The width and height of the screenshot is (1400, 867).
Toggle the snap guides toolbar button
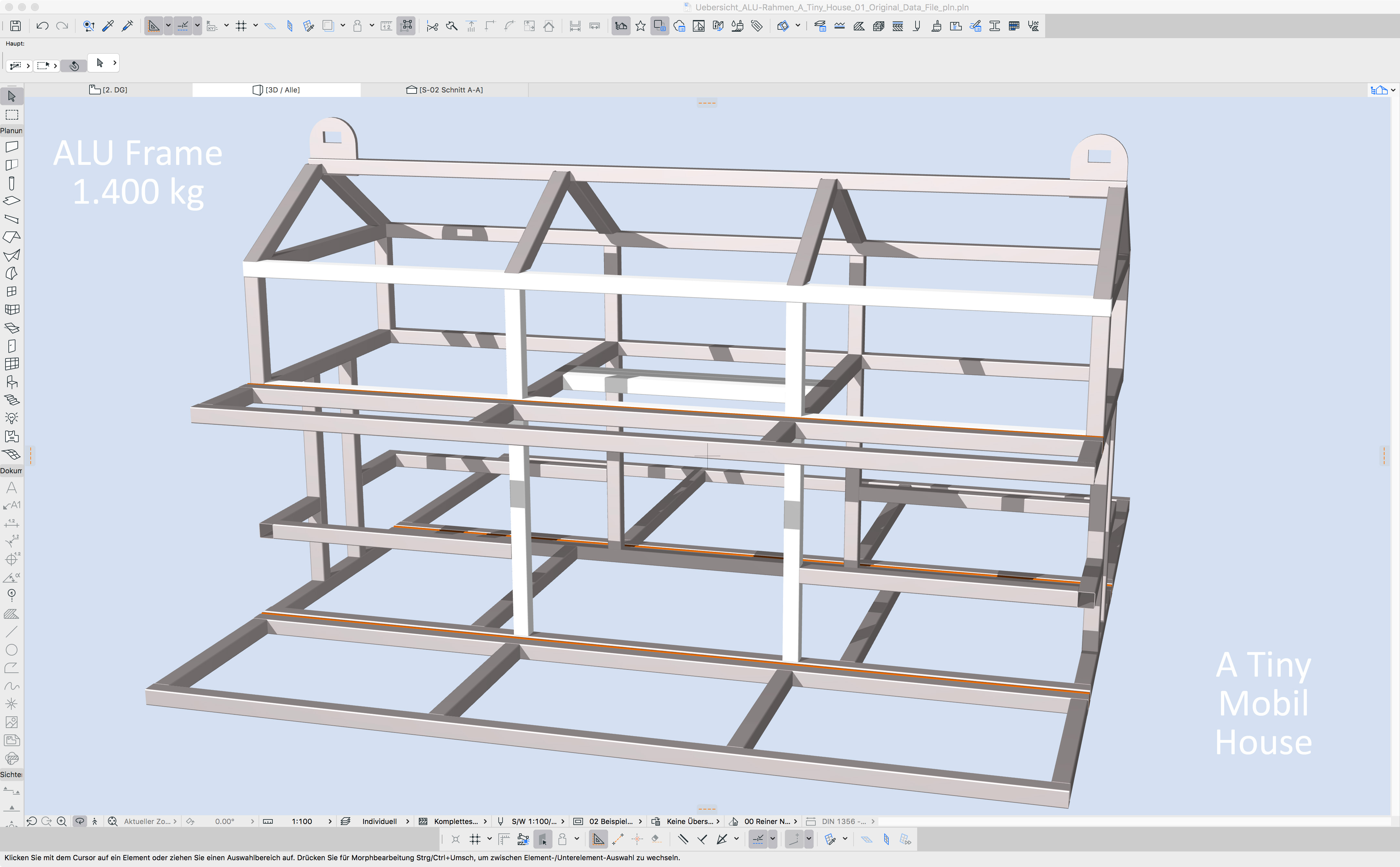coord(182,26)
